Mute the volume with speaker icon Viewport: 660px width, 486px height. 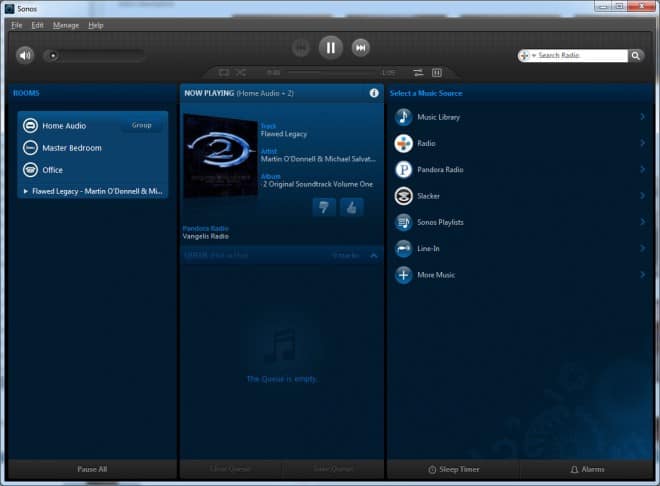[25, 55]
